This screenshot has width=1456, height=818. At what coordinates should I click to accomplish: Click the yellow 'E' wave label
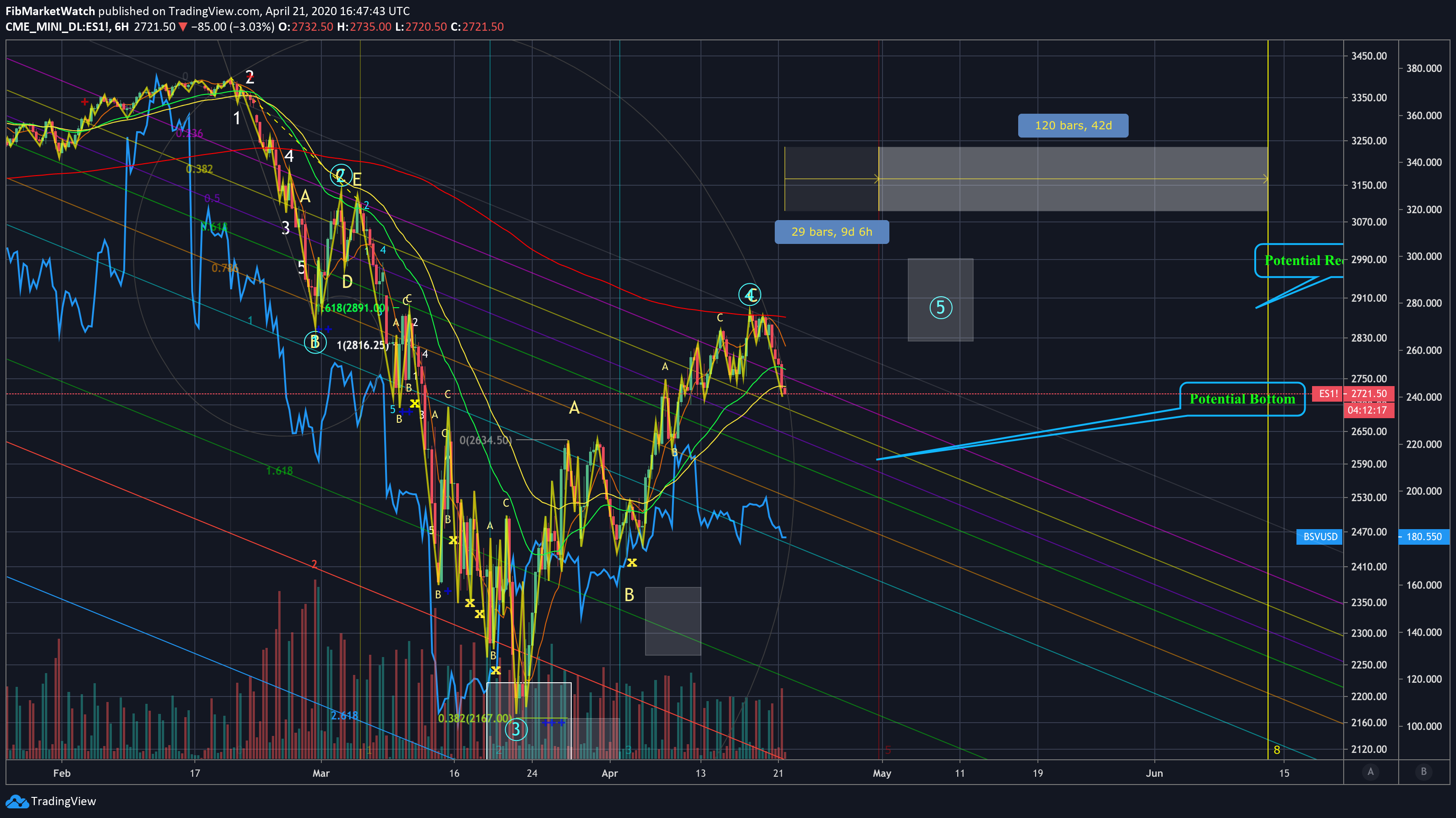[x=357, y=180]
